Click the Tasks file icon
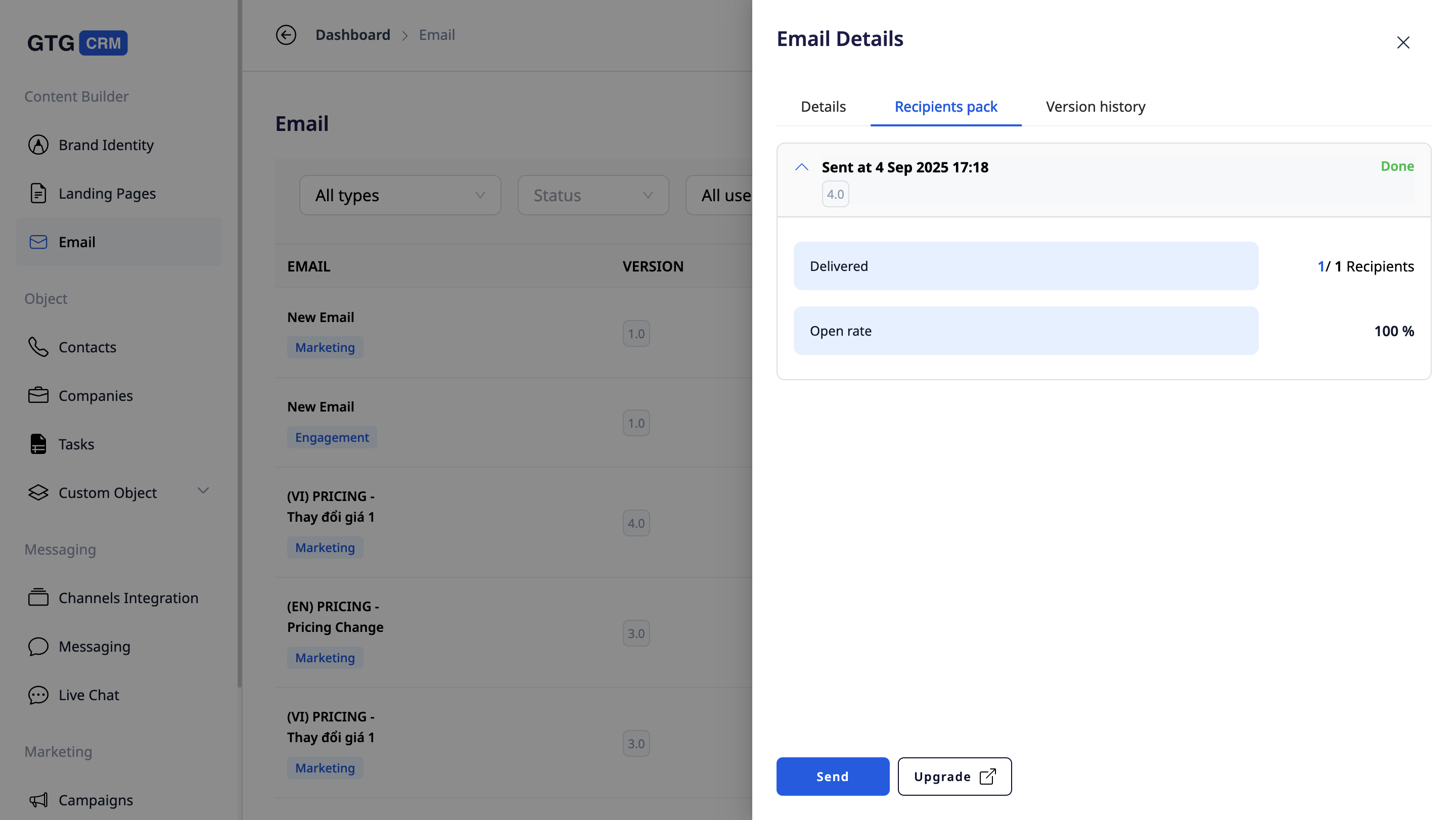Image resolution: width=1456 pixels, height=820 pixels. click(38, 444)
